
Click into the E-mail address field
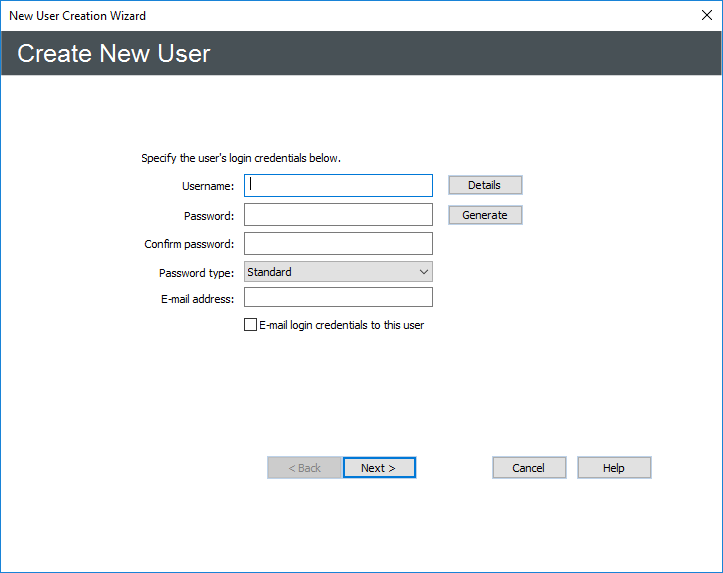coord(338,298)
